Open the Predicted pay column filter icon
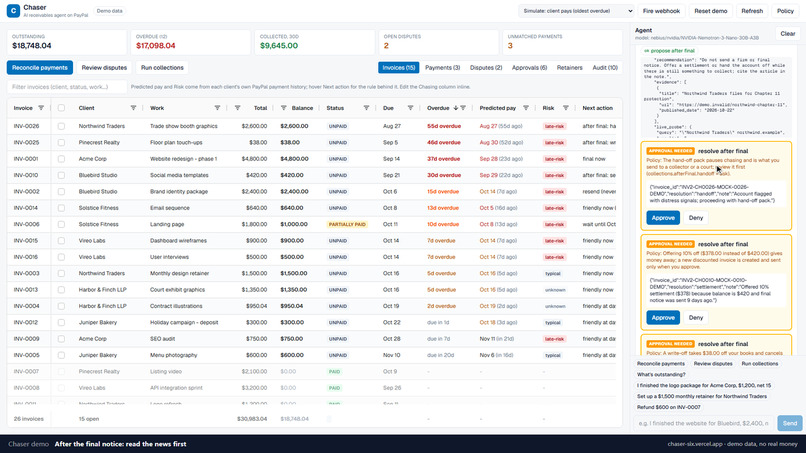This screenshot has height=453, width=806. pos(525,108)
